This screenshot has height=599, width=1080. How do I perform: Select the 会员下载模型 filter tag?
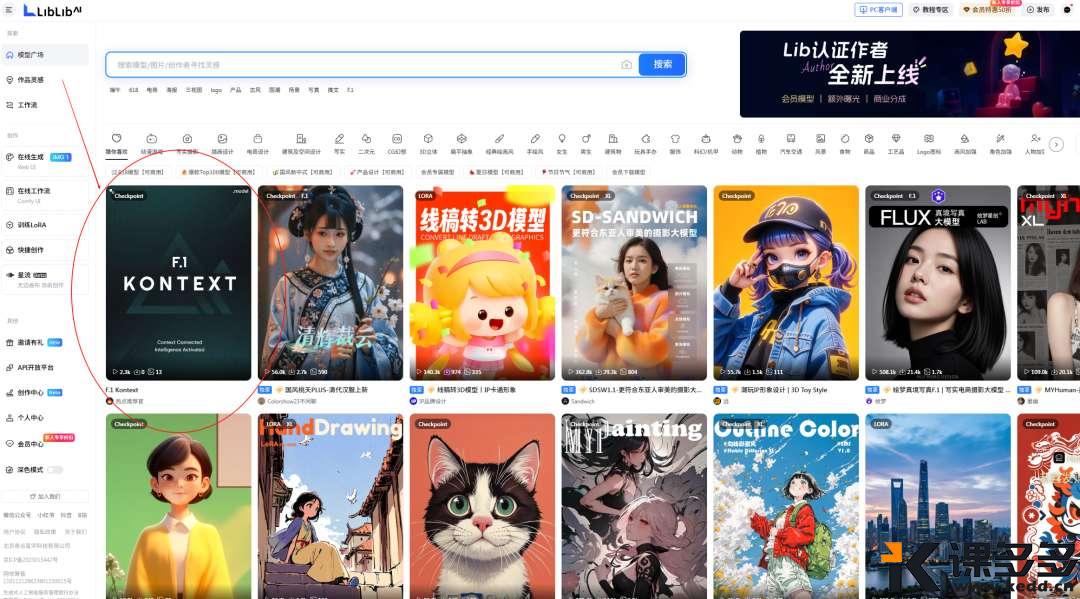[628, 172]
